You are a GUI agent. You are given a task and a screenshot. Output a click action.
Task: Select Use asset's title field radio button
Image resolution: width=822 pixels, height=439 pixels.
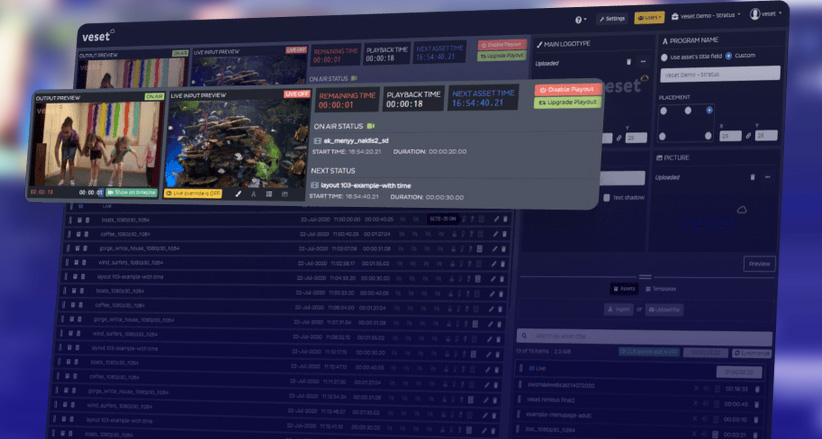[664, 57]
